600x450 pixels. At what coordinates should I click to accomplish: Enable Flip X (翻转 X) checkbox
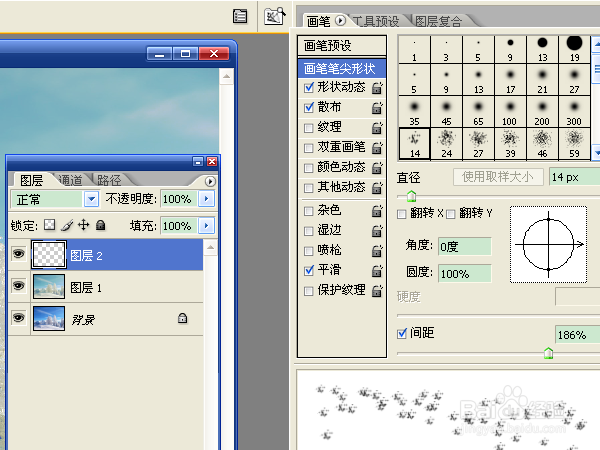click(x=401, y=214)
